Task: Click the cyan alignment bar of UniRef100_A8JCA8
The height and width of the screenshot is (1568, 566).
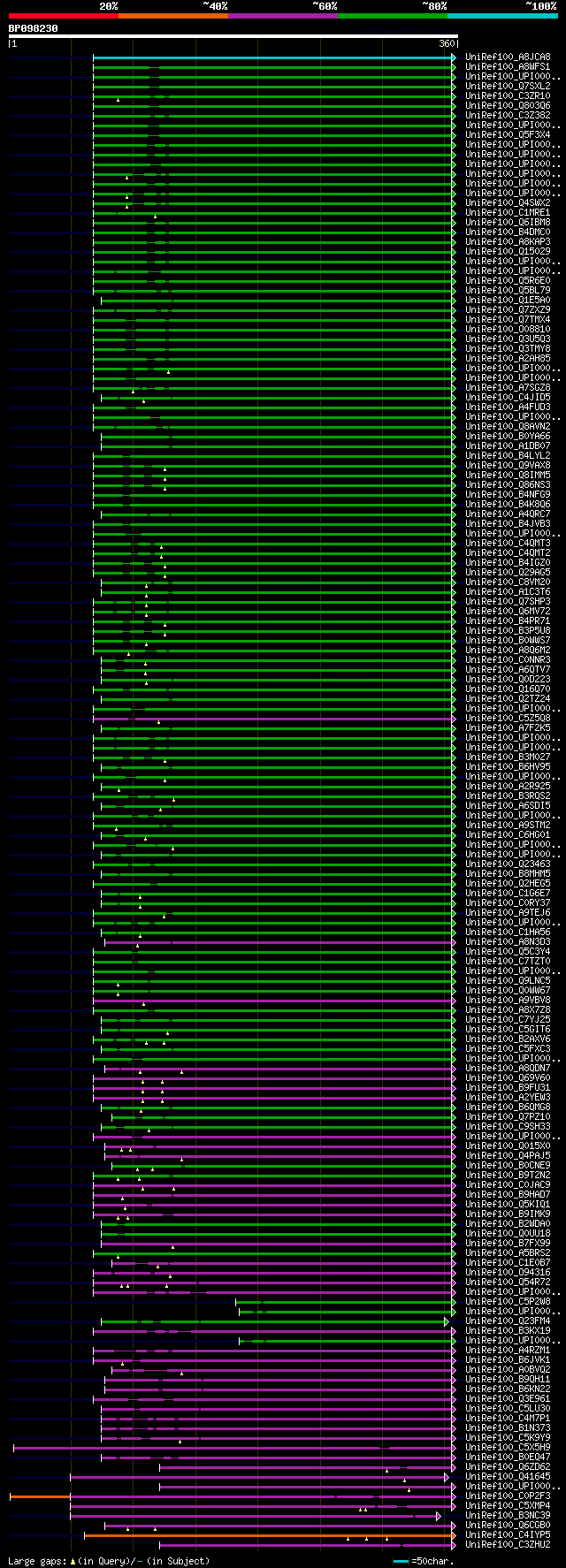Action: (x=272, y=57)
